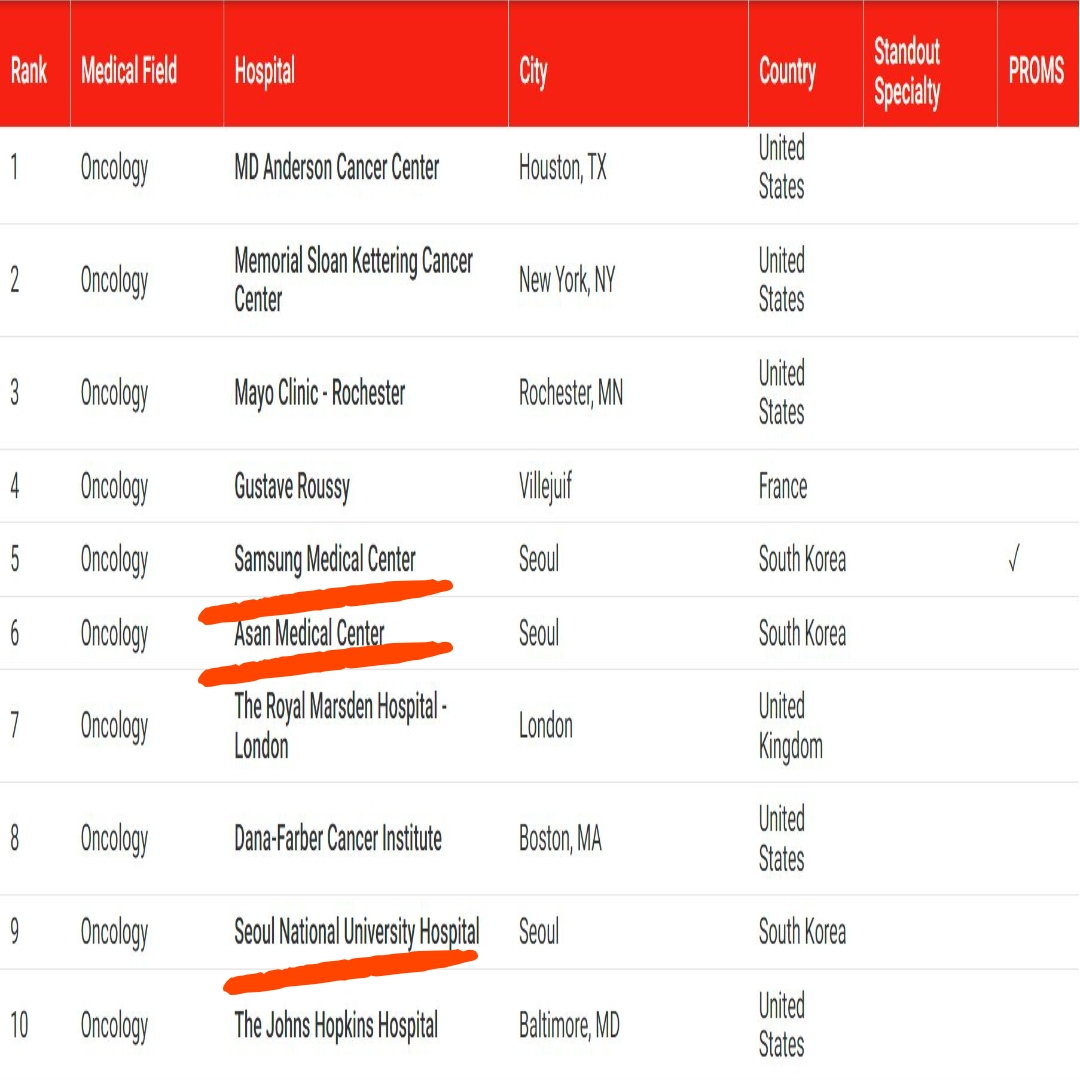Click Oncology in the Mayo Clinic row
Viewport: 1080px width, 1080px height.
pyautogui.click(x=114, y=394)
